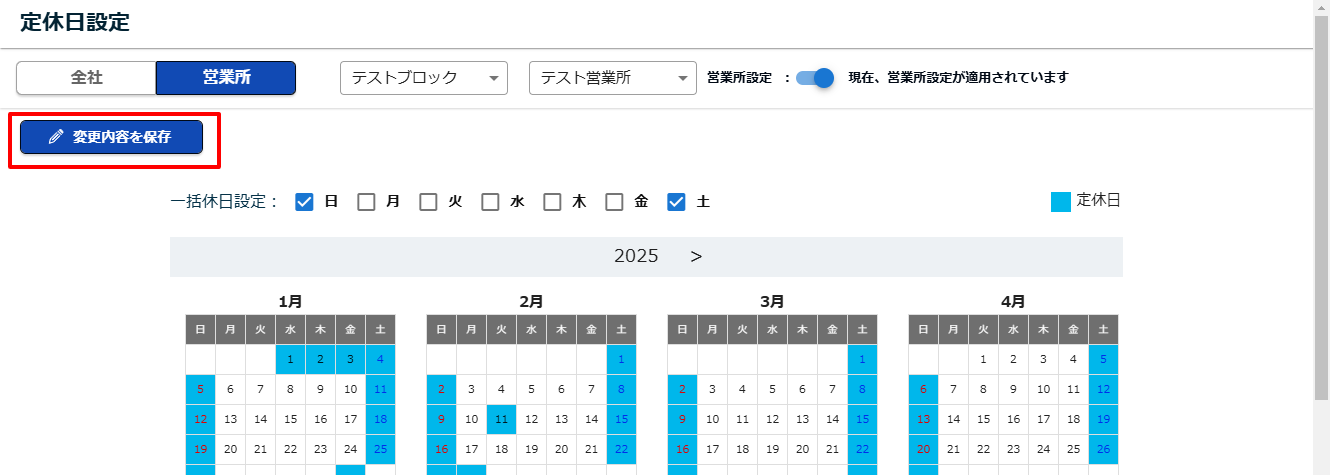Viewport: 1330px width, 475px height.
Task: Go to next year with the > arrow
Action: [696, 256]
